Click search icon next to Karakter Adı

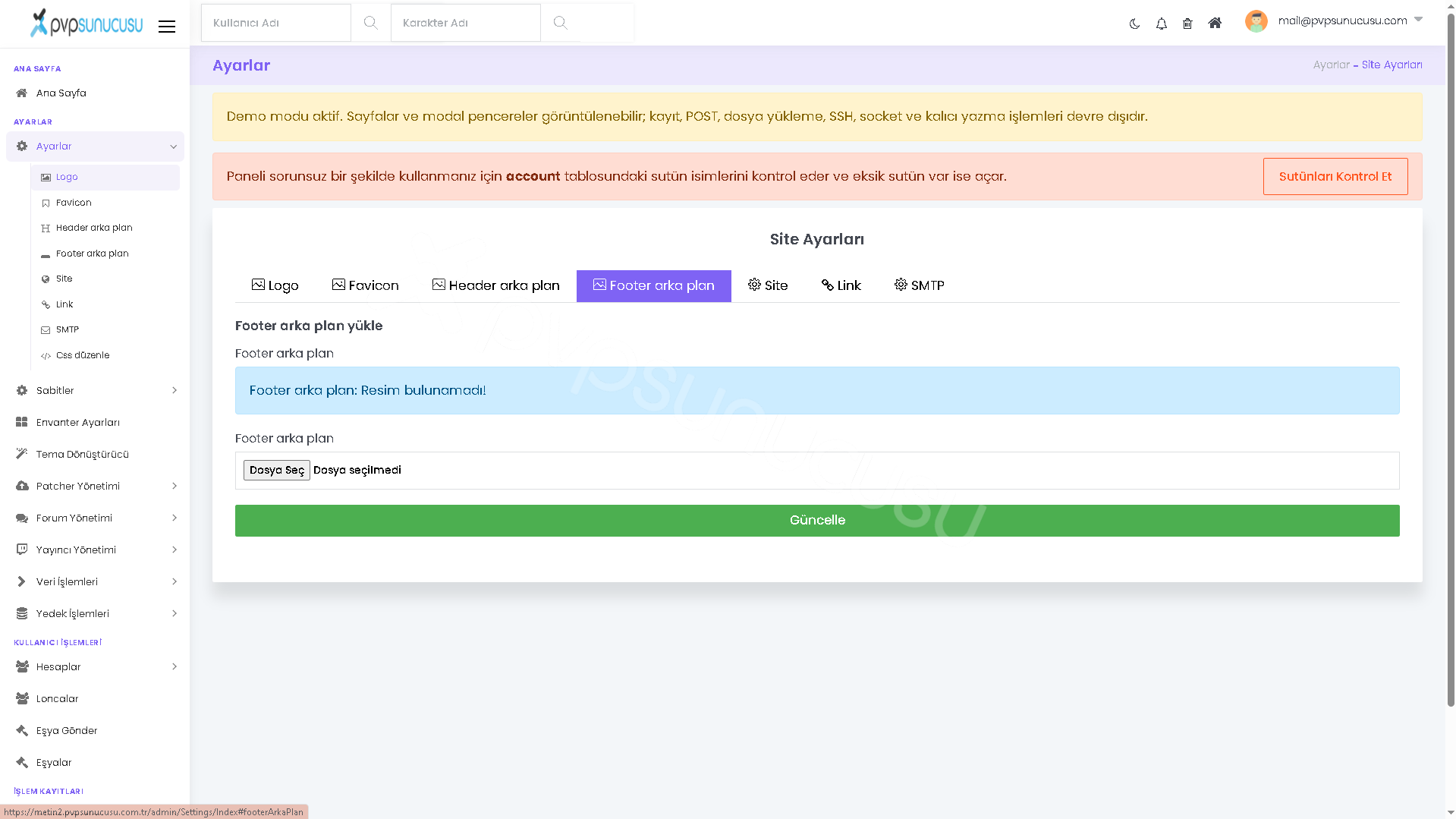(560, 23)
